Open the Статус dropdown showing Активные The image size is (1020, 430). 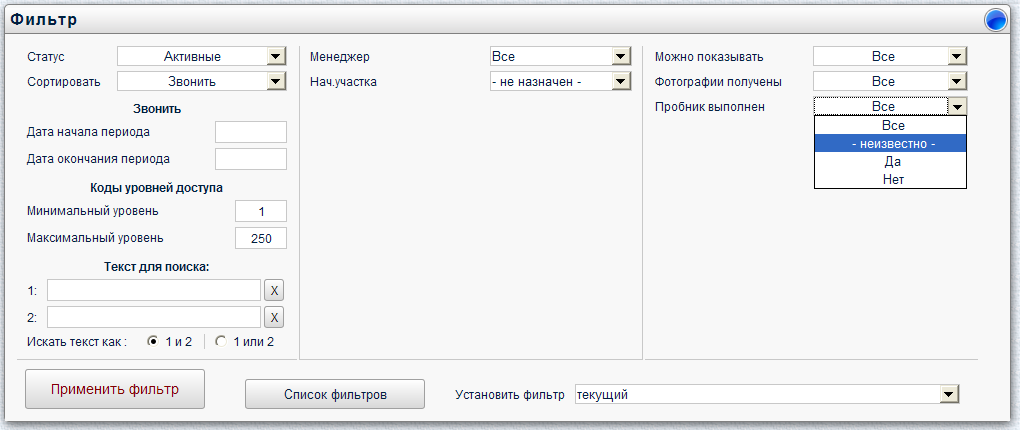pyautogui.click(x=202, y=57)
